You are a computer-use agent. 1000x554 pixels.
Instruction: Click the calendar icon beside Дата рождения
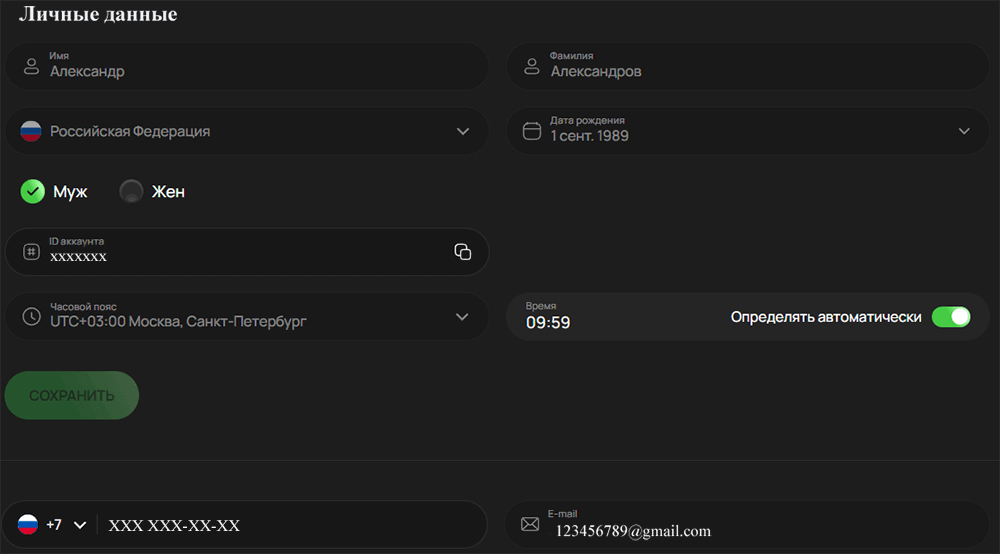pos(532,131)
